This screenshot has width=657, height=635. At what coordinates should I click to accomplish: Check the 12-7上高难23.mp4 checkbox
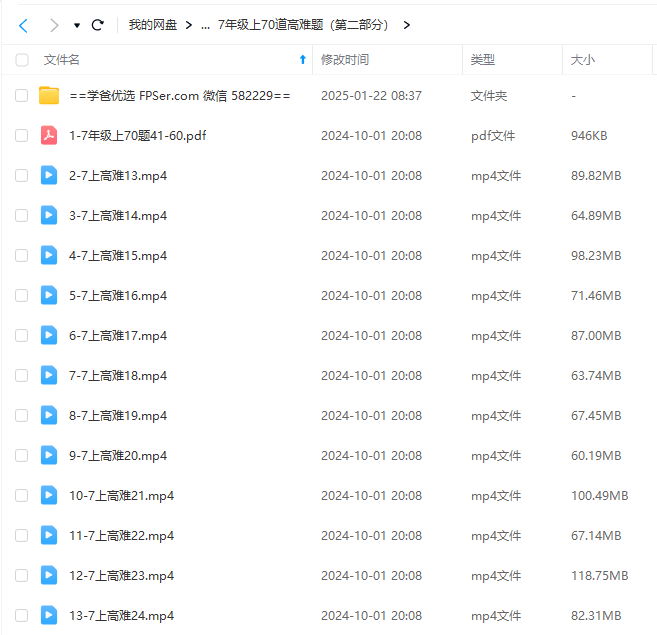point(21,575)
